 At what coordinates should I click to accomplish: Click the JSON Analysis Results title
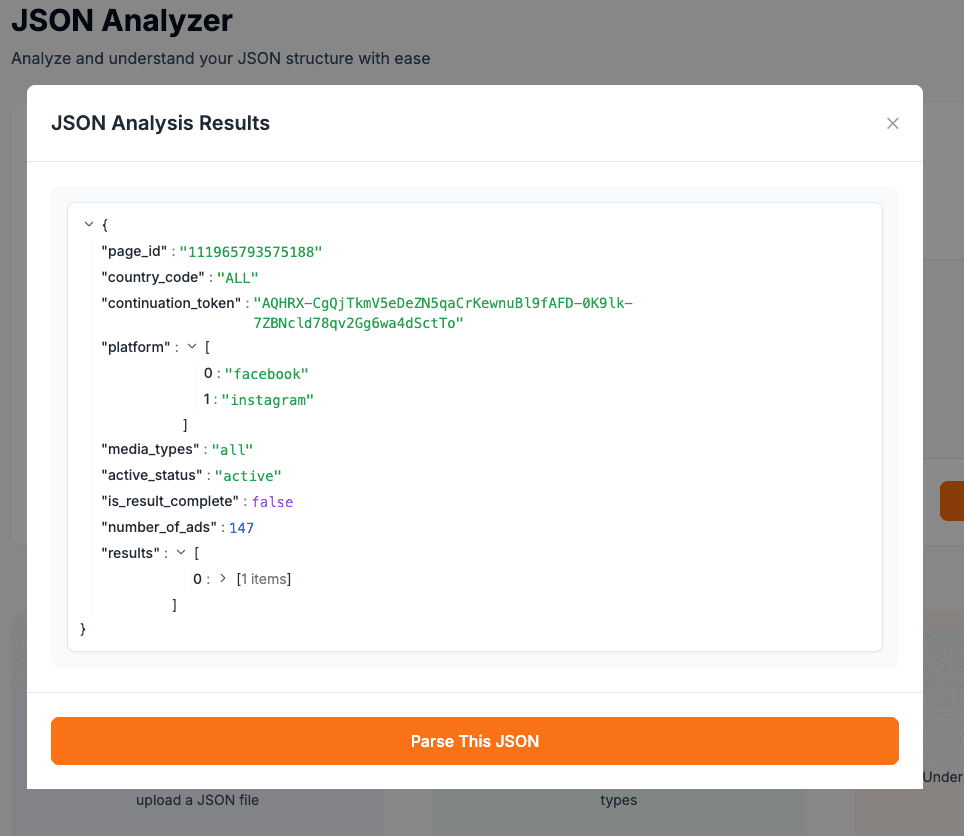160,123
